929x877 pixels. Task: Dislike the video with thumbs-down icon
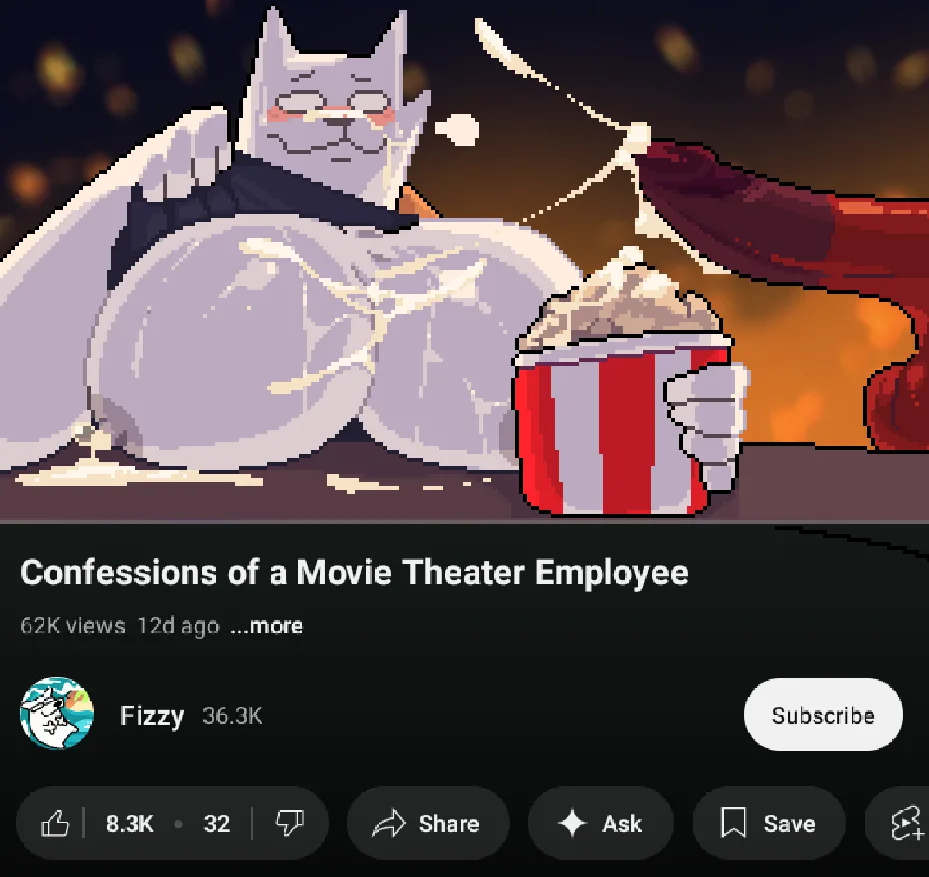(290, 823)
